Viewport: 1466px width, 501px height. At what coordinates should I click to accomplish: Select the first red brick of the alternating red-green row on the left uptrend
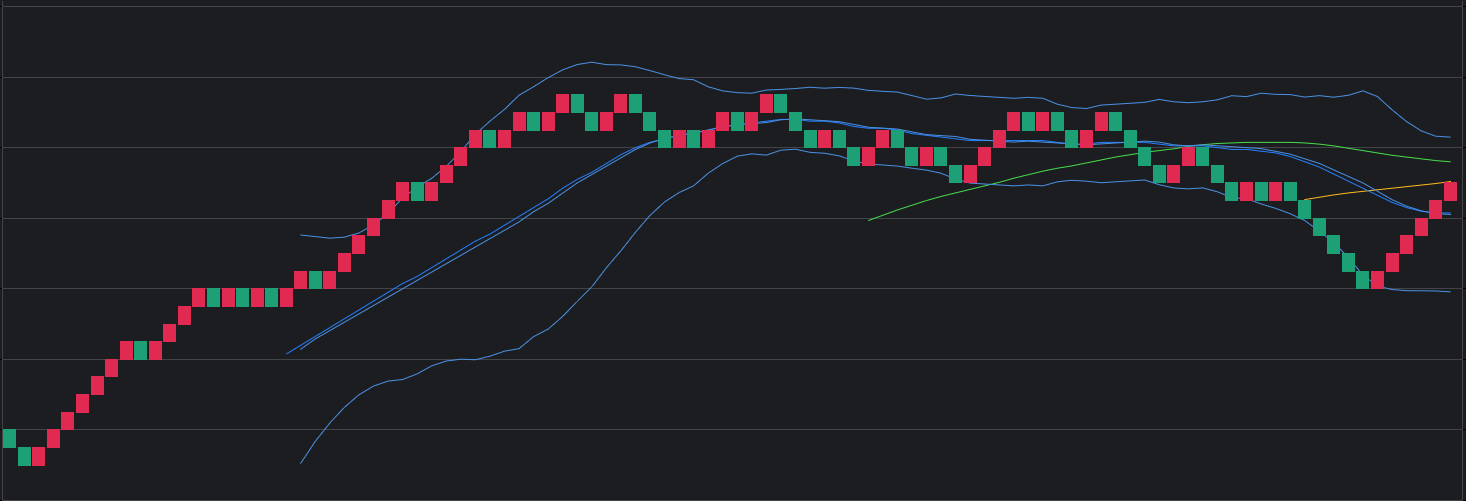coord(198,297)
